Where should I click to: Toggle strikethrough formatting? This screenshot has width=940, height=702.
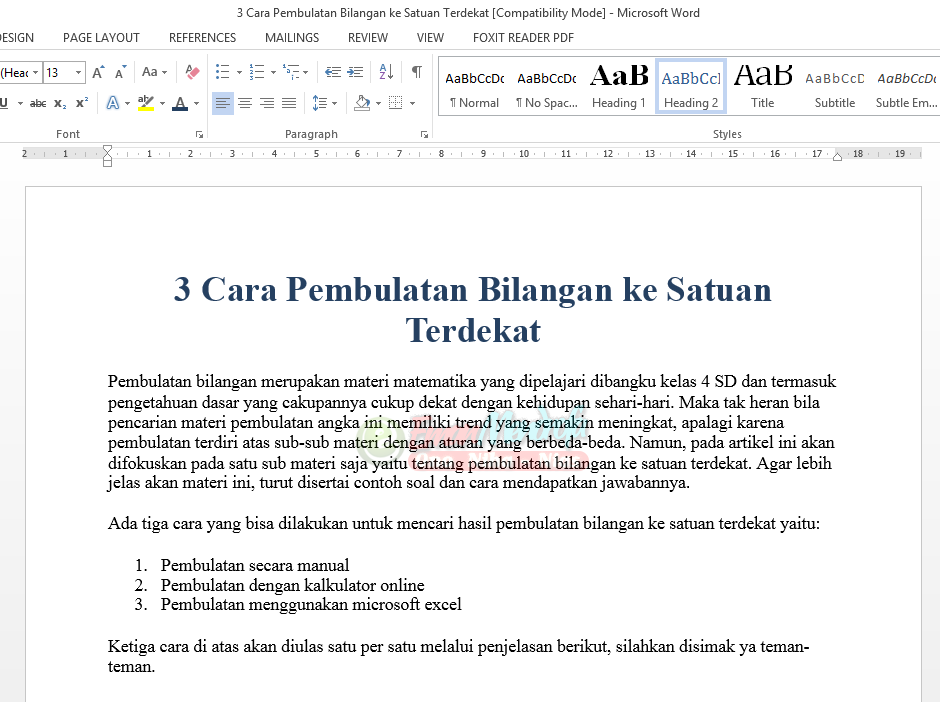pyautogui.click(x=39, y=101)
